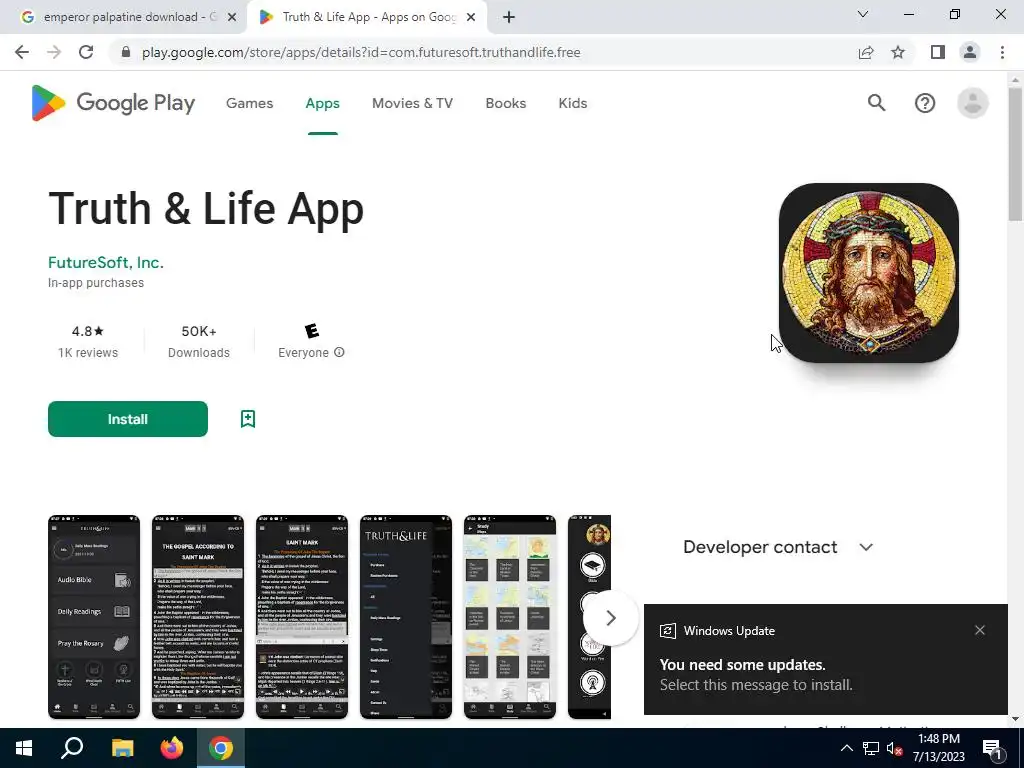The width and height of the screenshot is (1024, 768).
Task: Open the Windows Start menu
Action: [24, 748]
